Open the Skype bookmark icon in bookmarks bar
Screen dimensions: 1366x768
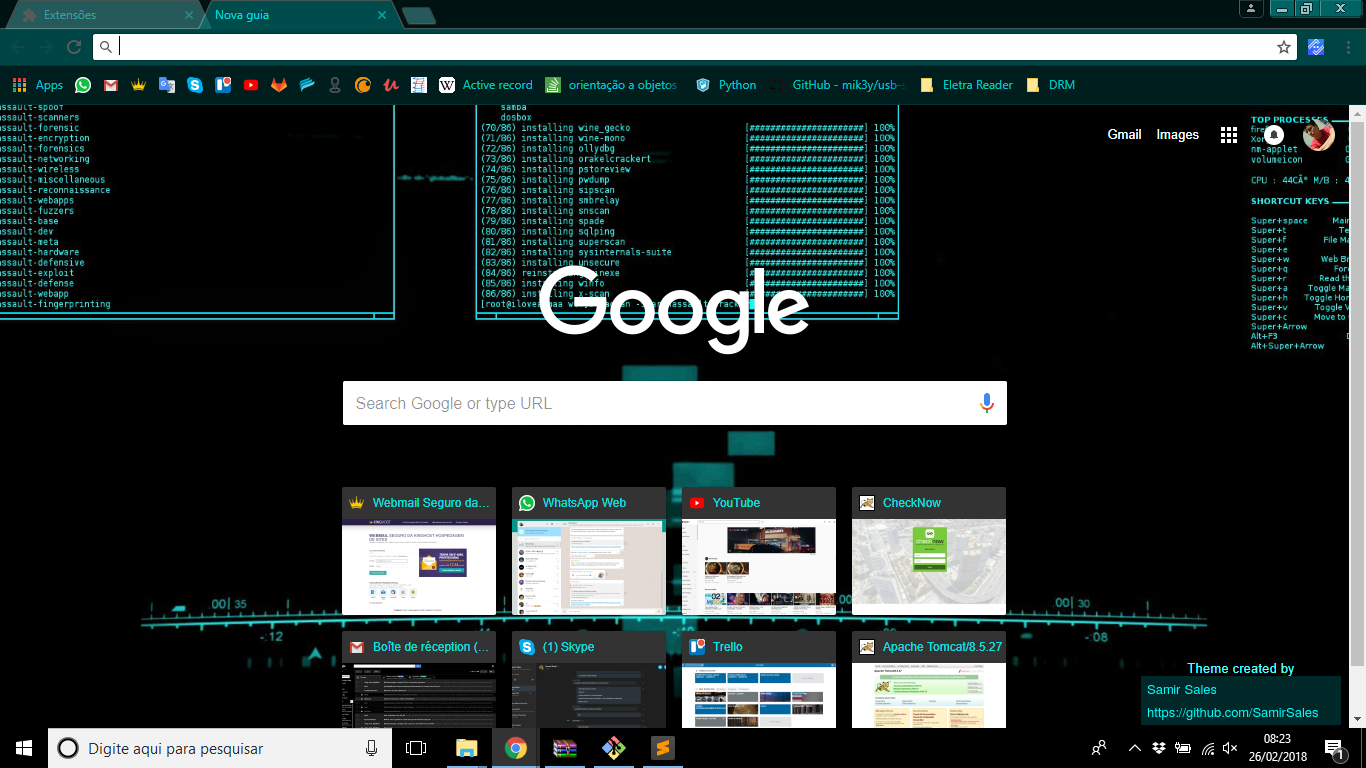click(195, 85)
